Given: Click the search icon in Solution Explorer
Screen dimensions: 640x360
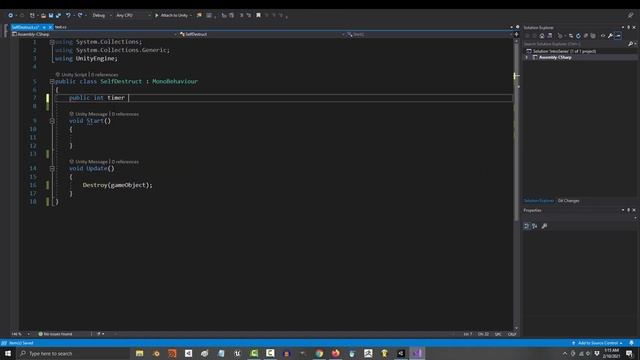Looking at the screenshot, I should [x=631, y=44].
